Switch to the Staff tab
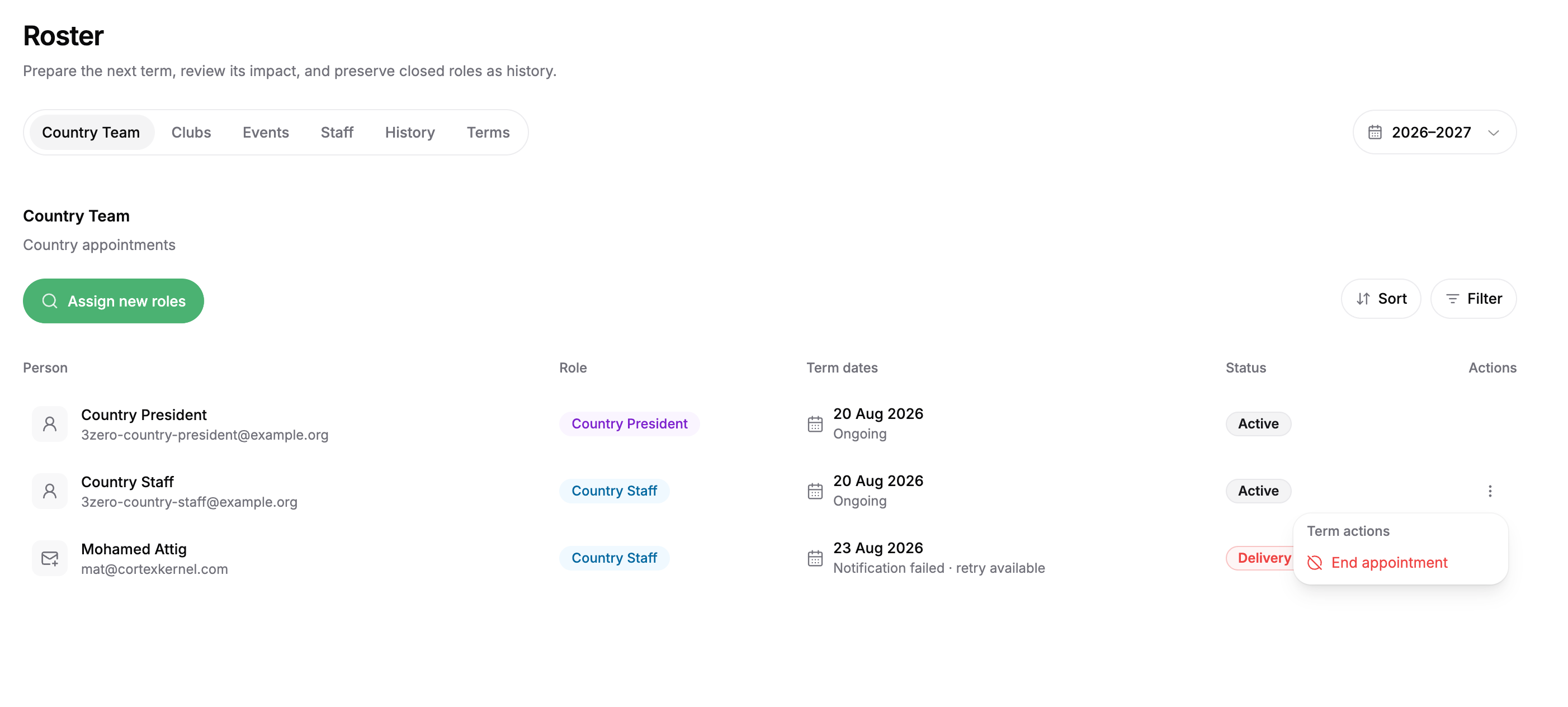Viewport: 1568px width, 707px height. (x=337, y=132)
